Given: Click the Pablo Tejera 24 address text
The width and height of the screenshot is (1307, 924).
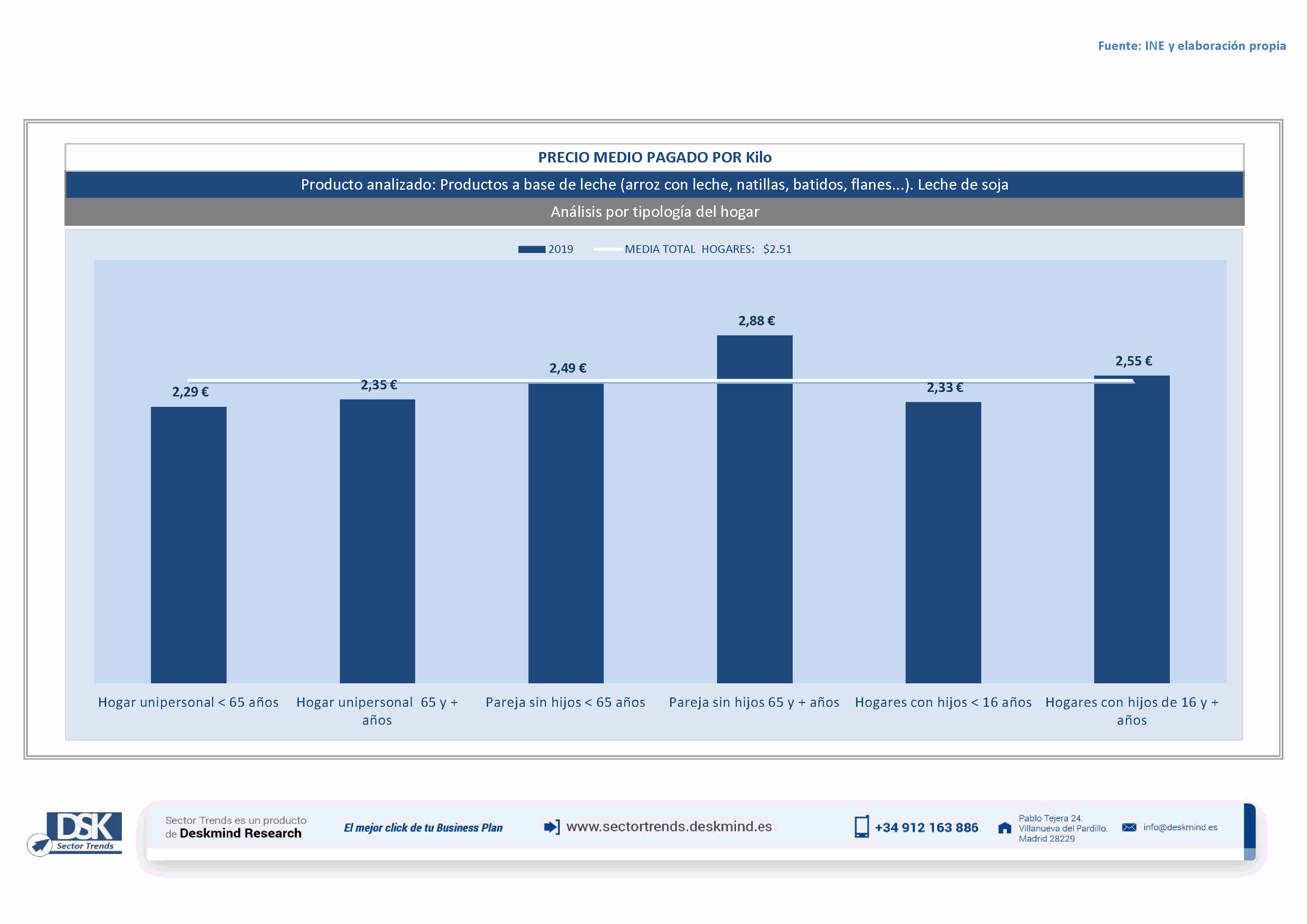Looking at the screenshot, I should (x=1050, y=818).
